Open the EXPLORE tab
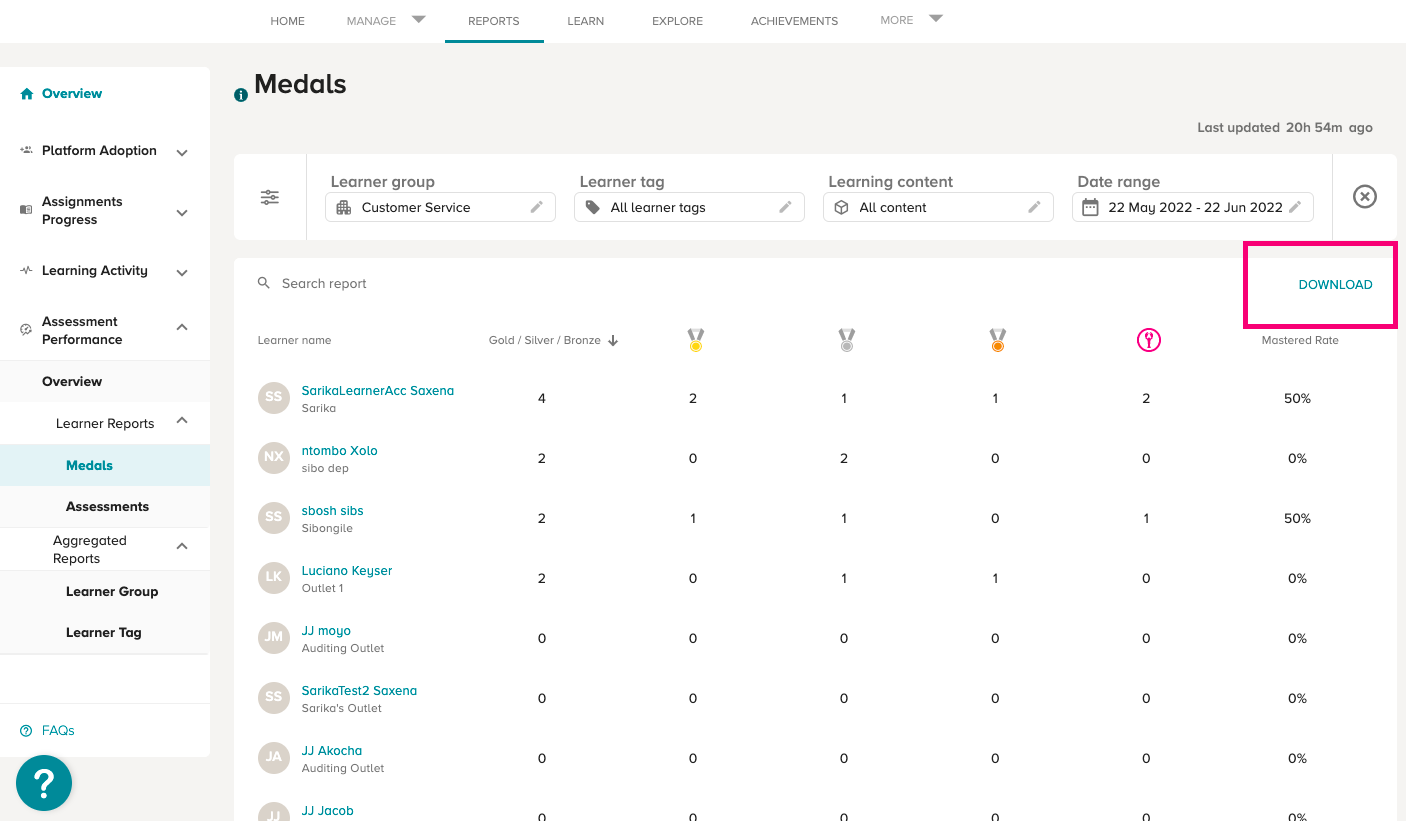 pyautogui.click(x=677, y=21)
